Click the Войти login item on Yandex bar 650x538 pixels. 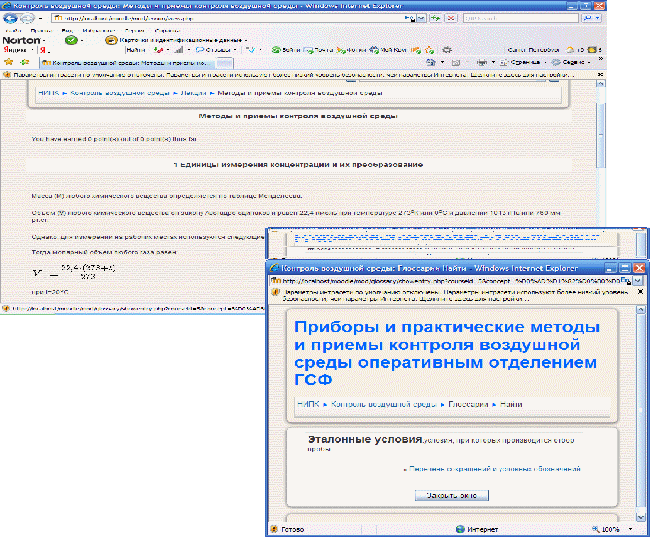pos(286,50)
